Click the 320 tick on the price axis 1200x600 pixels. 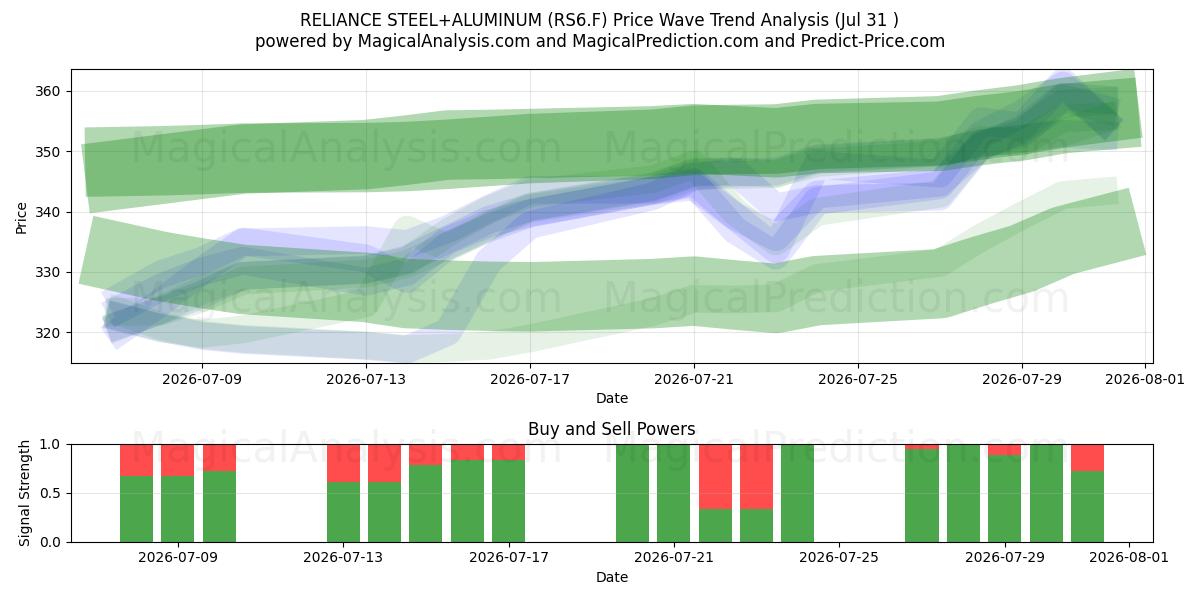49,332
